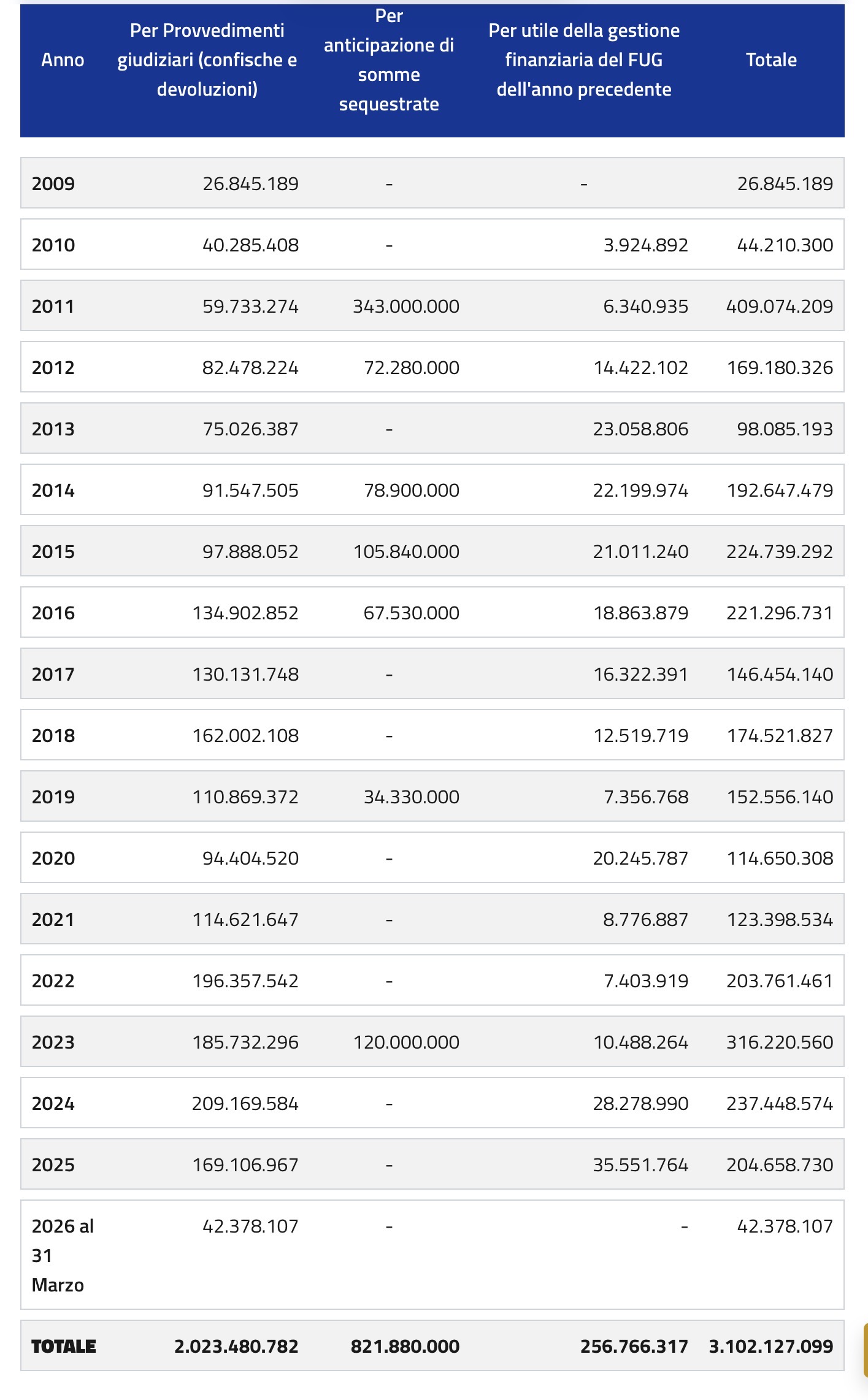The height and width of the screenshot is (1400, 868).
Task: Select the 2020 row year label
Action: coord(53,858)
